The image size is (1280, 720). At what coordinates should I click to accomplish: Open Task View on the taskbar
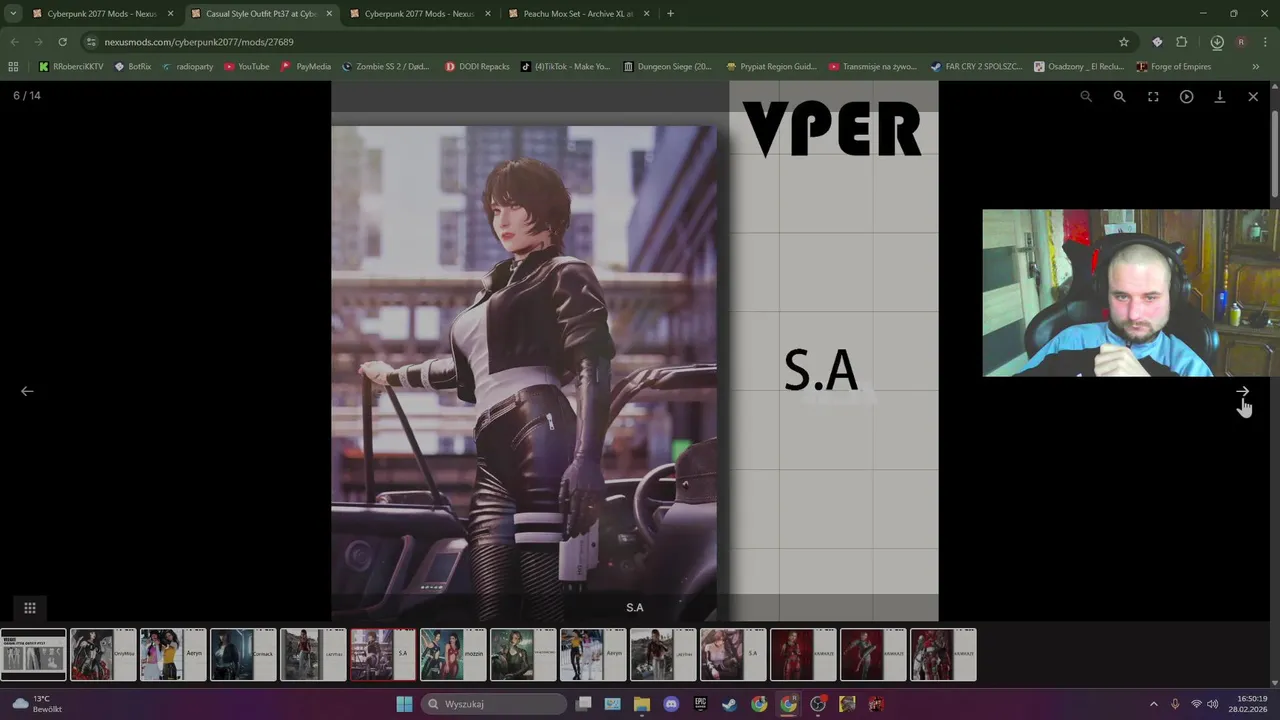[584, 704]
